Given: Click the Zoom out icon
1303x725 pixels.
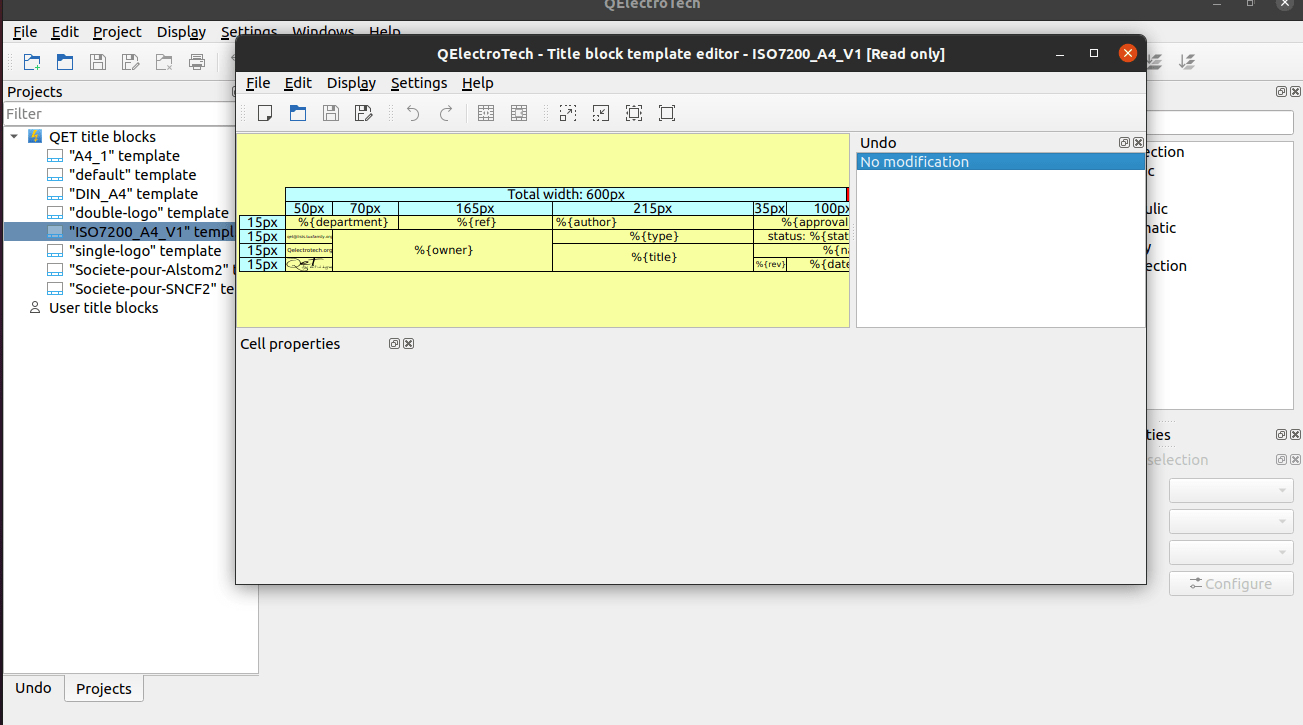Looking at the screenshot, I should click(x=601, y=113).
